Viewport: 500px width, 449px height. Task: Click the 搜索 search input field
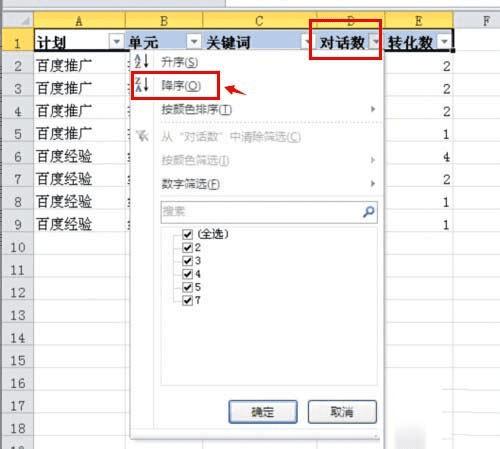tap(262, 212)
